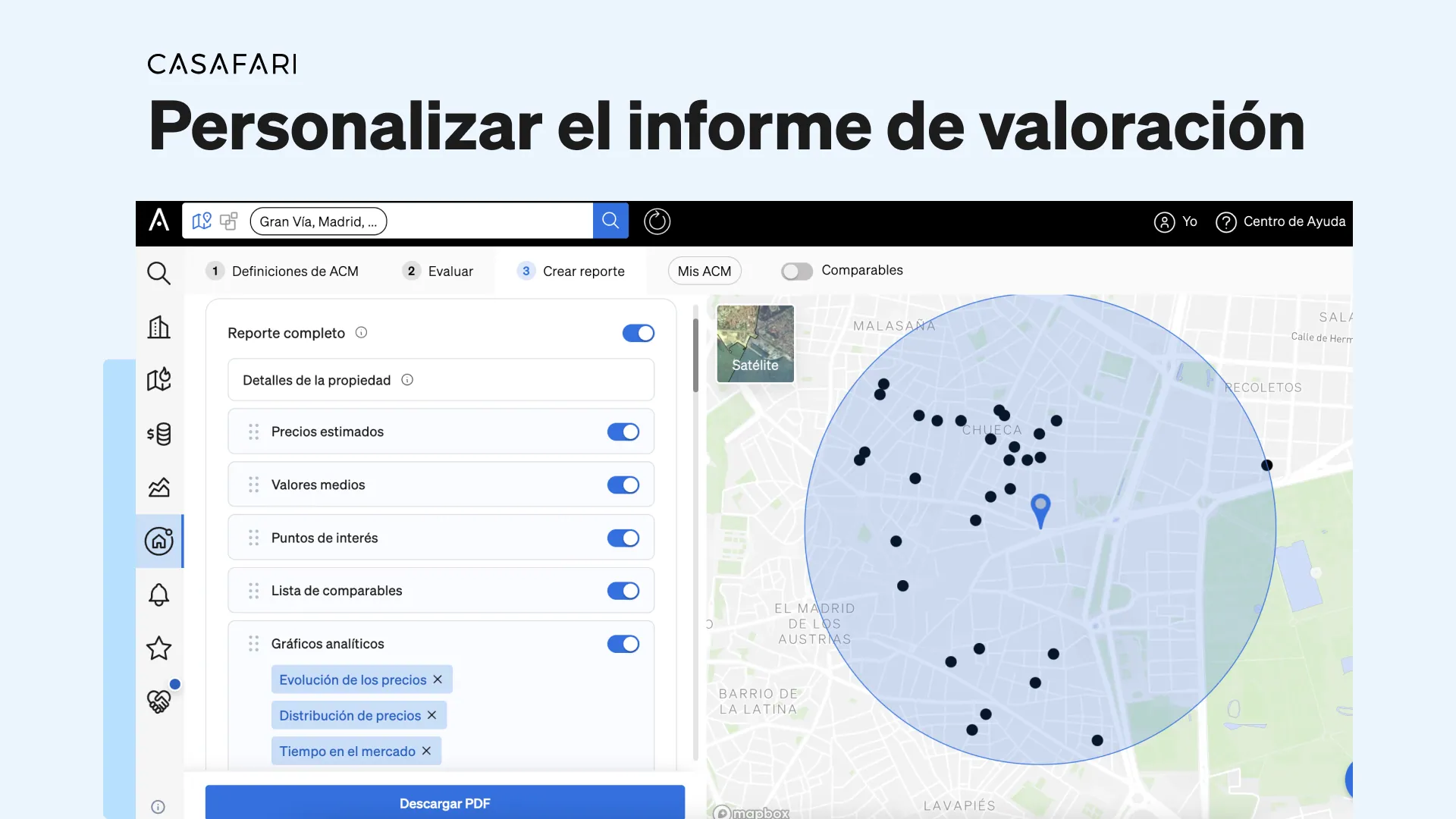The image size is (1456, 819).
Task: Open Mis ACM
Action: tap(704, 271)
